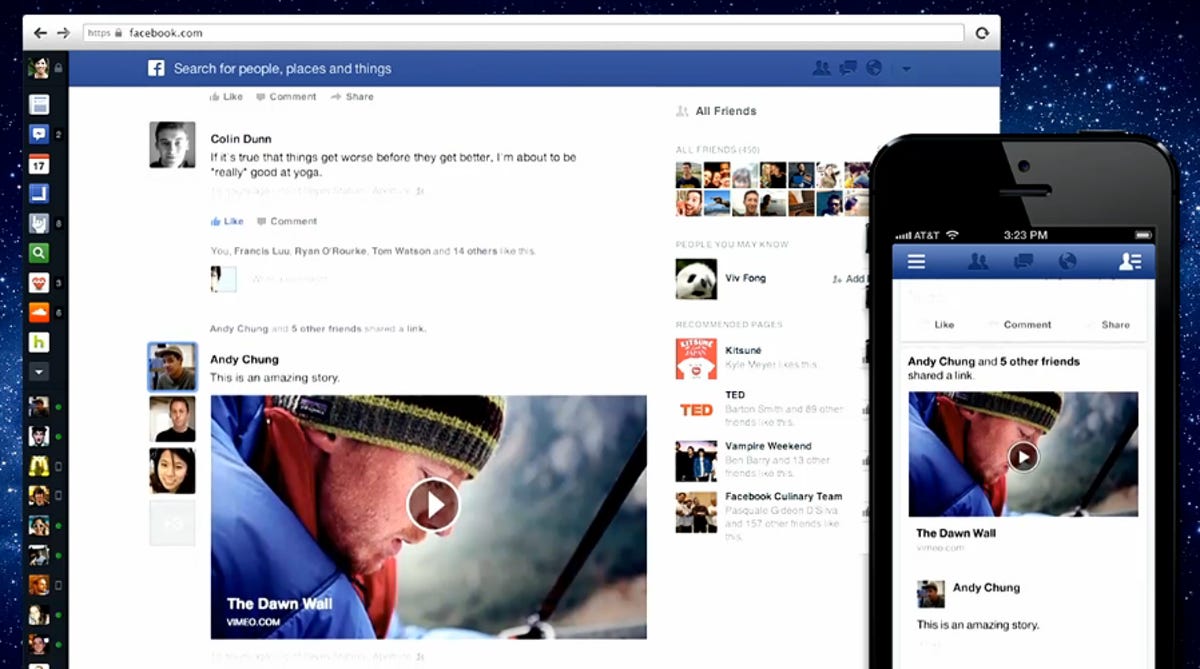Click the Facebook logo beside the search field
This screenshot has width=1200, height=669.
pos(156,68)
